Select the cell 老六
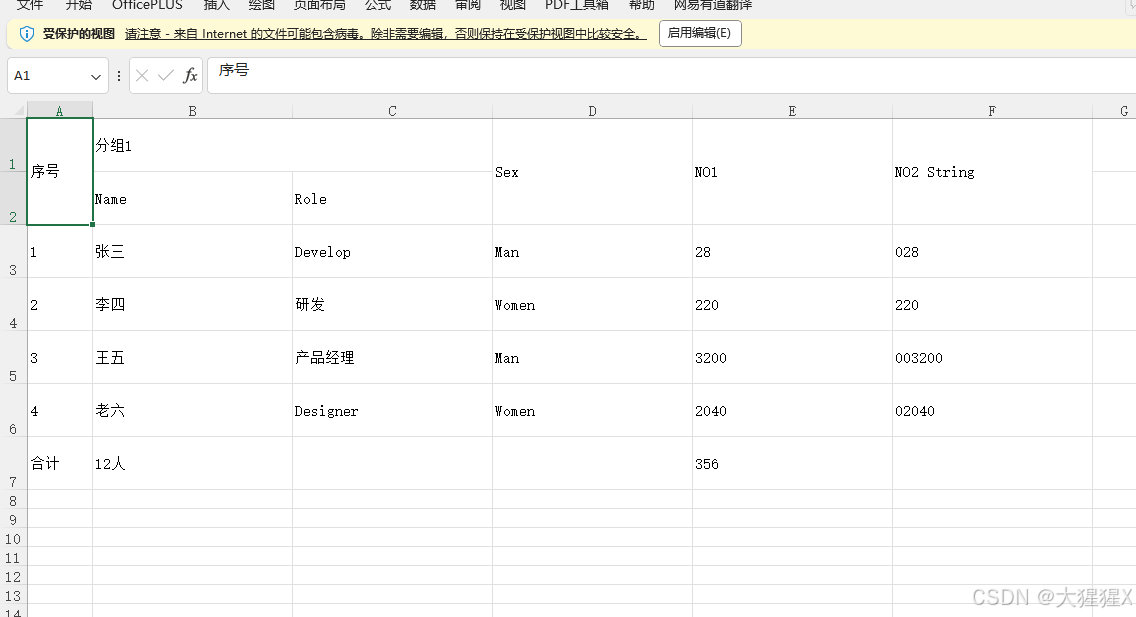Image resolution: width=1136 pixels, height=617 pixels. click(192, 410)
